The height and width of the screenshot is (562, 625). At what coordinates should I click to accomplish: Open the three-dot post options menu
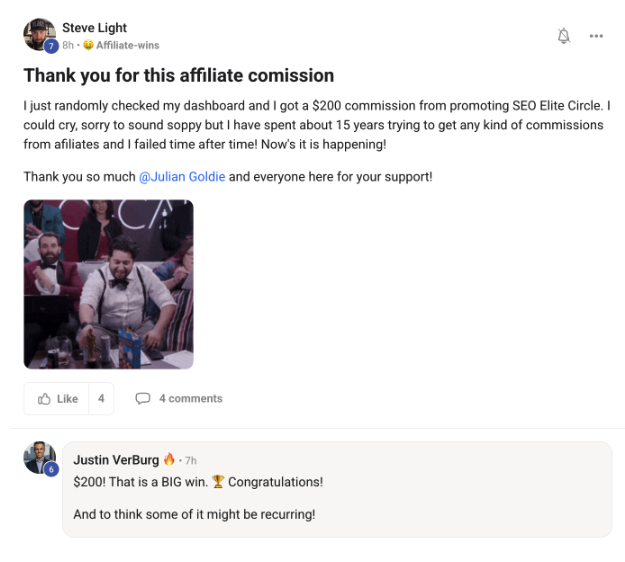click(x=596, y=36)
